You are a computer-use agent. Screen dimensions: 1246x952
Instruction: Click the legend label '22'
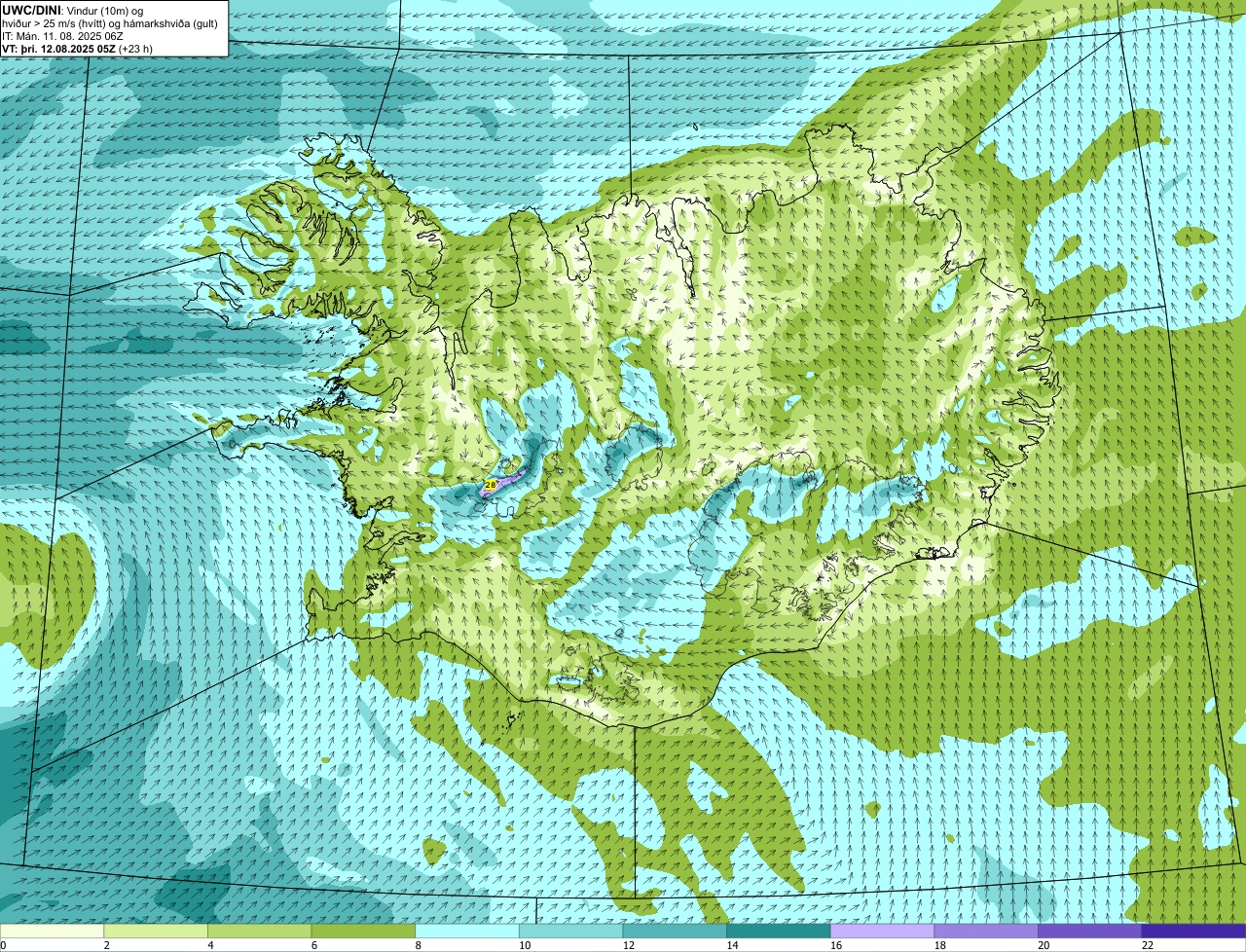pyautogui.click(x=1148, y=945)
